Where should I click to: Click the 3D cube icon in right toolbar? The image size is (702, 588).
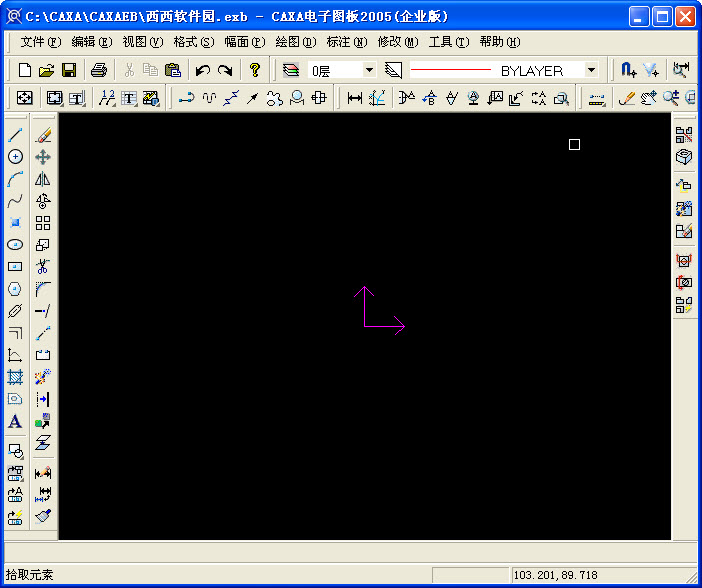click(x=684, y=157)
